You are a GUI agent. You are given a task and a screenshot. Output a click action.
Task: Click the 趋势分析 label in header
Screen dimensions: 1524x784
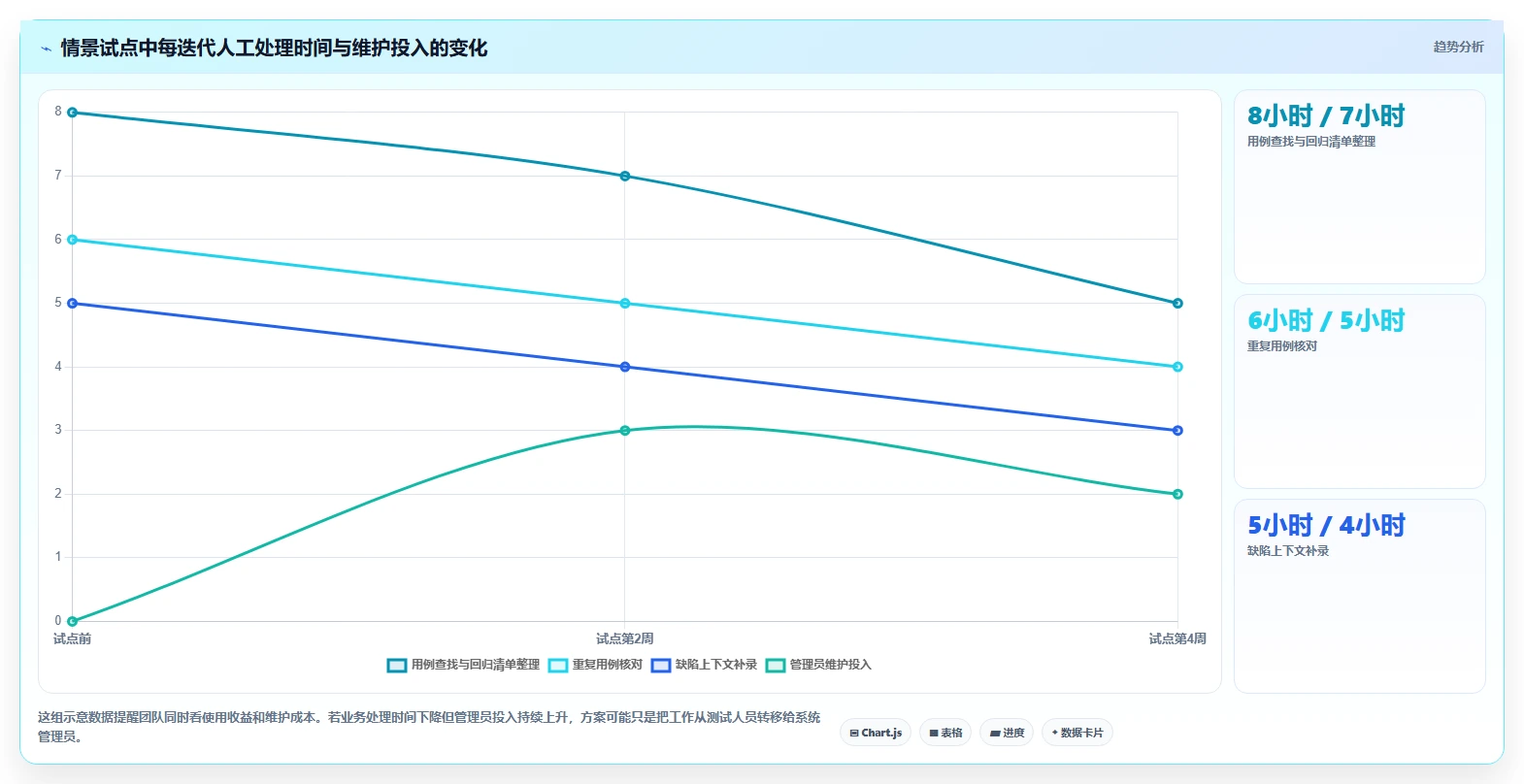1458,47
